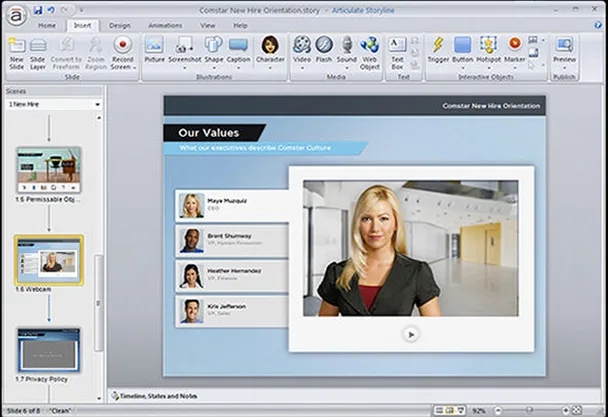Viewport: 608px width, 417px height.
Task: Click the Record Screen icon
Action: pyautogui.click(x=123, y=45)
